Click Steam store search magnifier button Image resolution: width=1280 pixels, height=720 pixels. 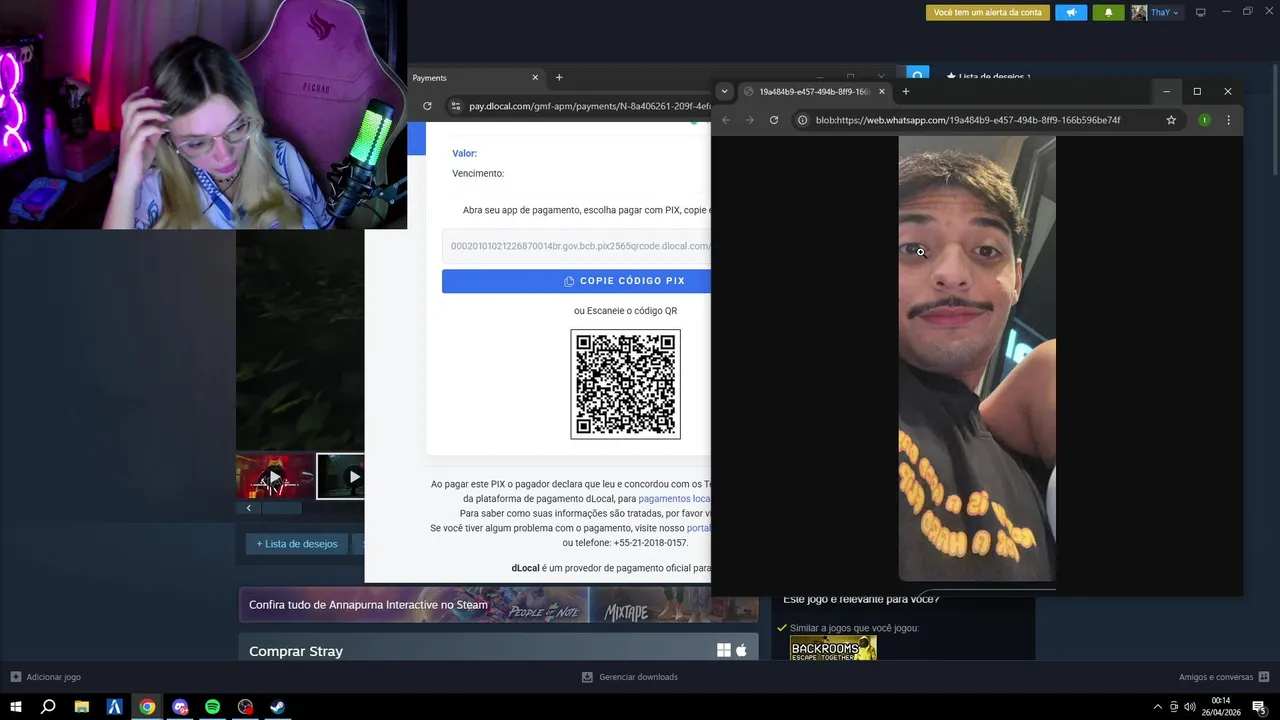pyautogui.click(x=918, y=75)
